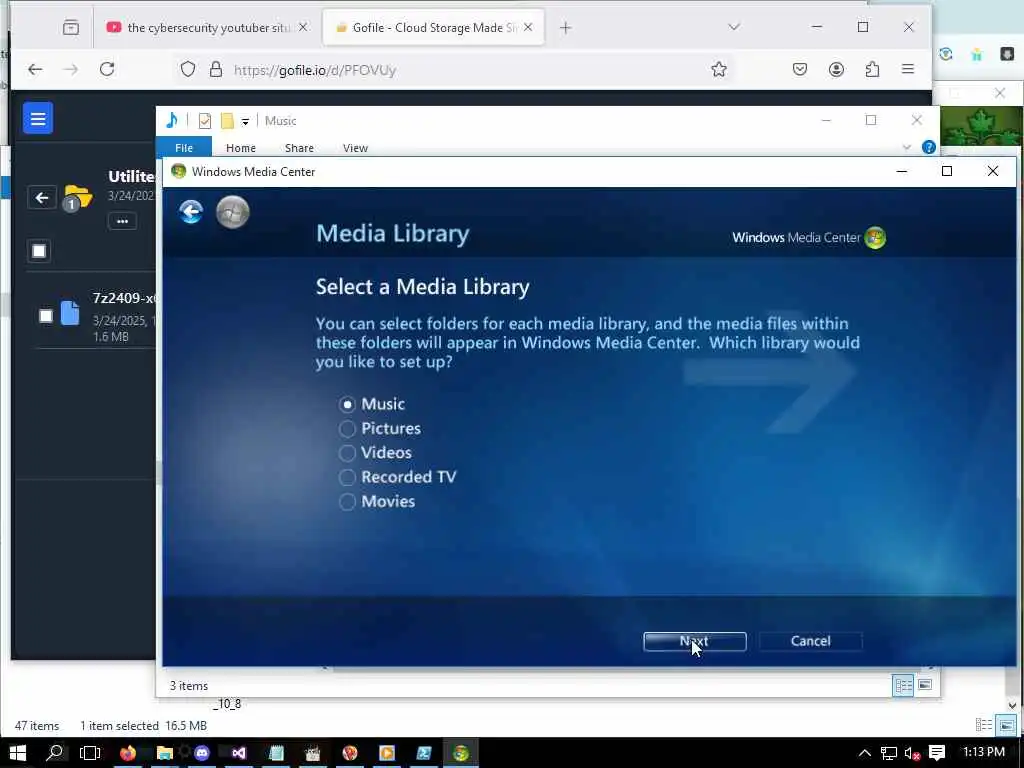
Task: Select the Recorded TV option
Action: (347, 477)
